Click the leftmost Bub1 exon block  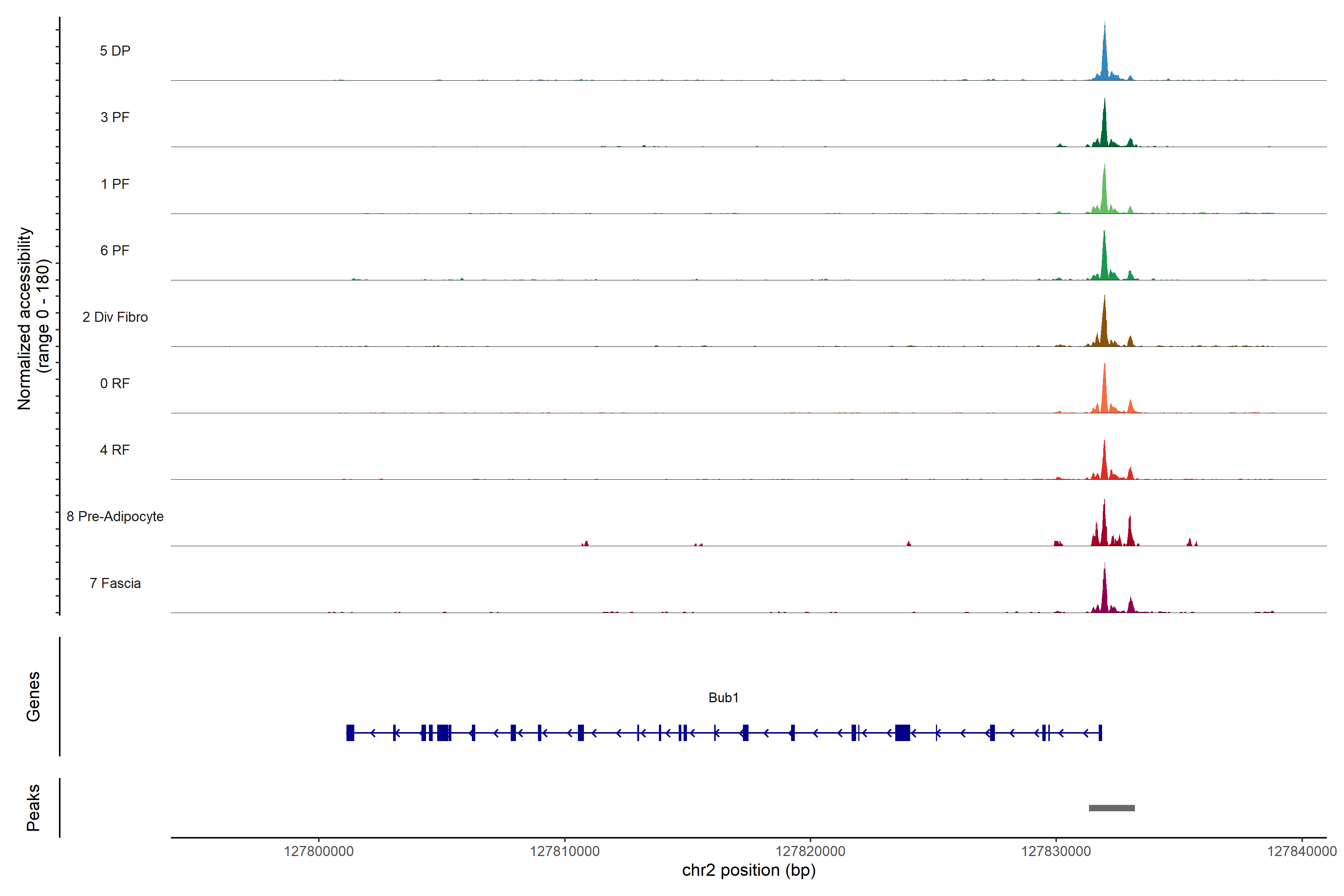(x=350, y=732)
